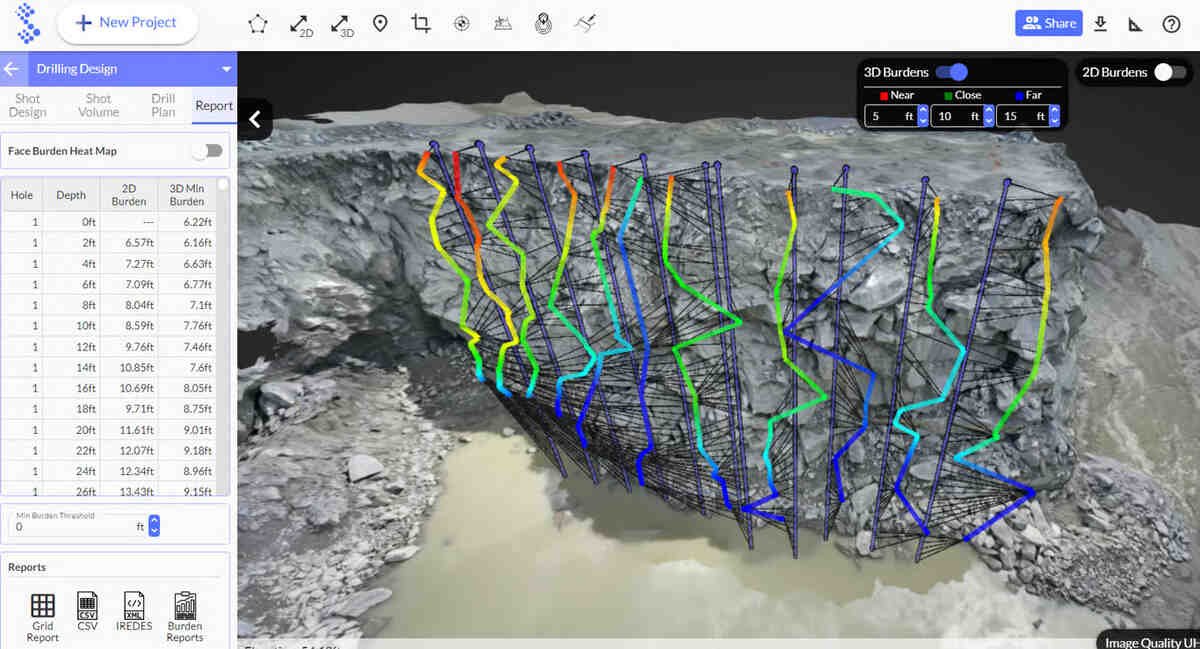Choose the crop tool in toolbar
This screenshot has height=649, width=1200.
click(x=421, y=23)
